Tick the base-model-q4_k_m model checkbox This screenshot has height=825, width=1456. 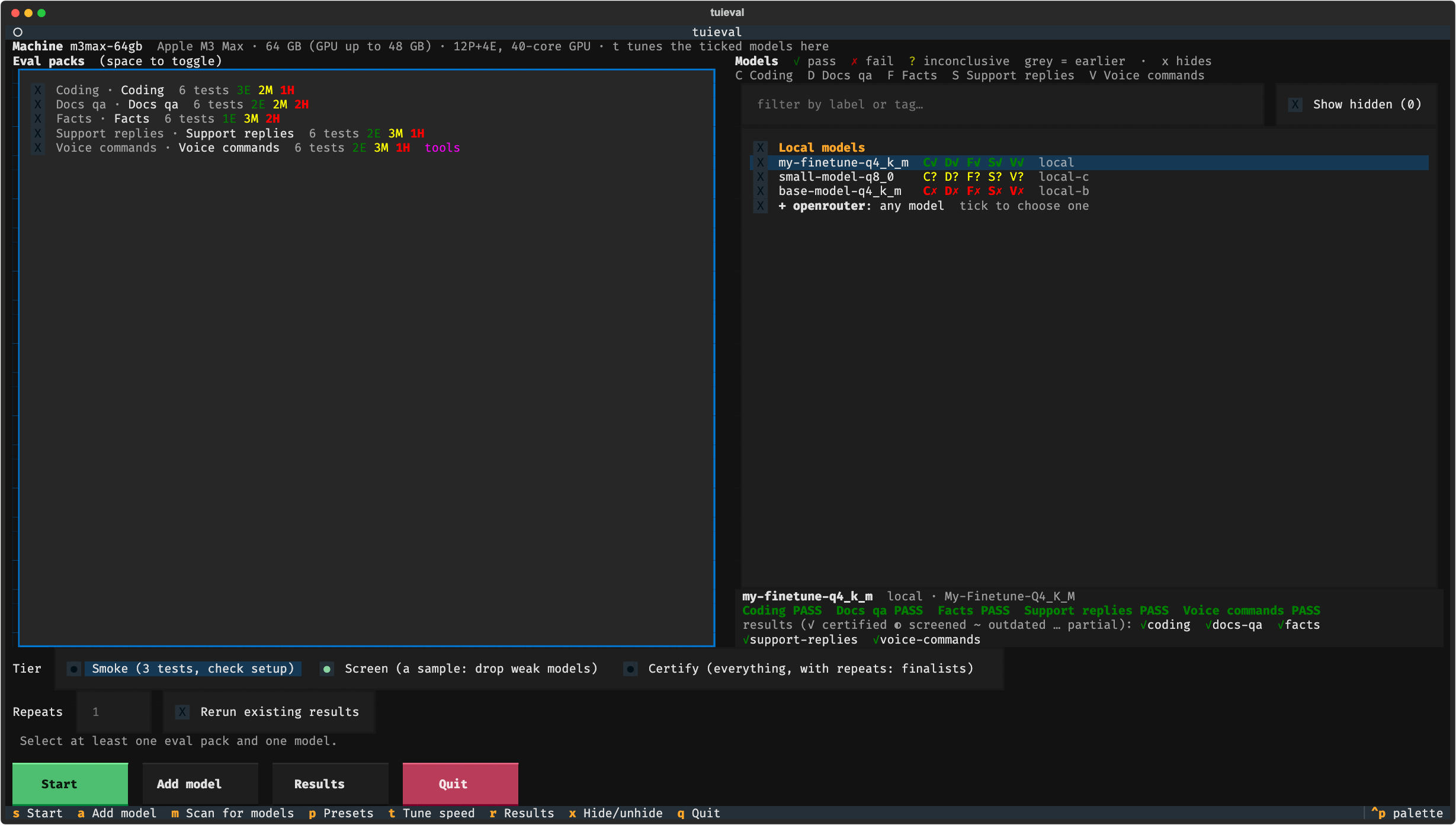click(761, 191)
